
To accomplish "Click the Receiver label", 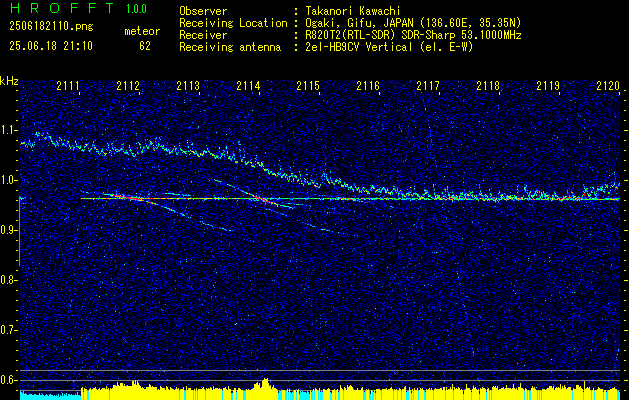I will pos(203,35).
